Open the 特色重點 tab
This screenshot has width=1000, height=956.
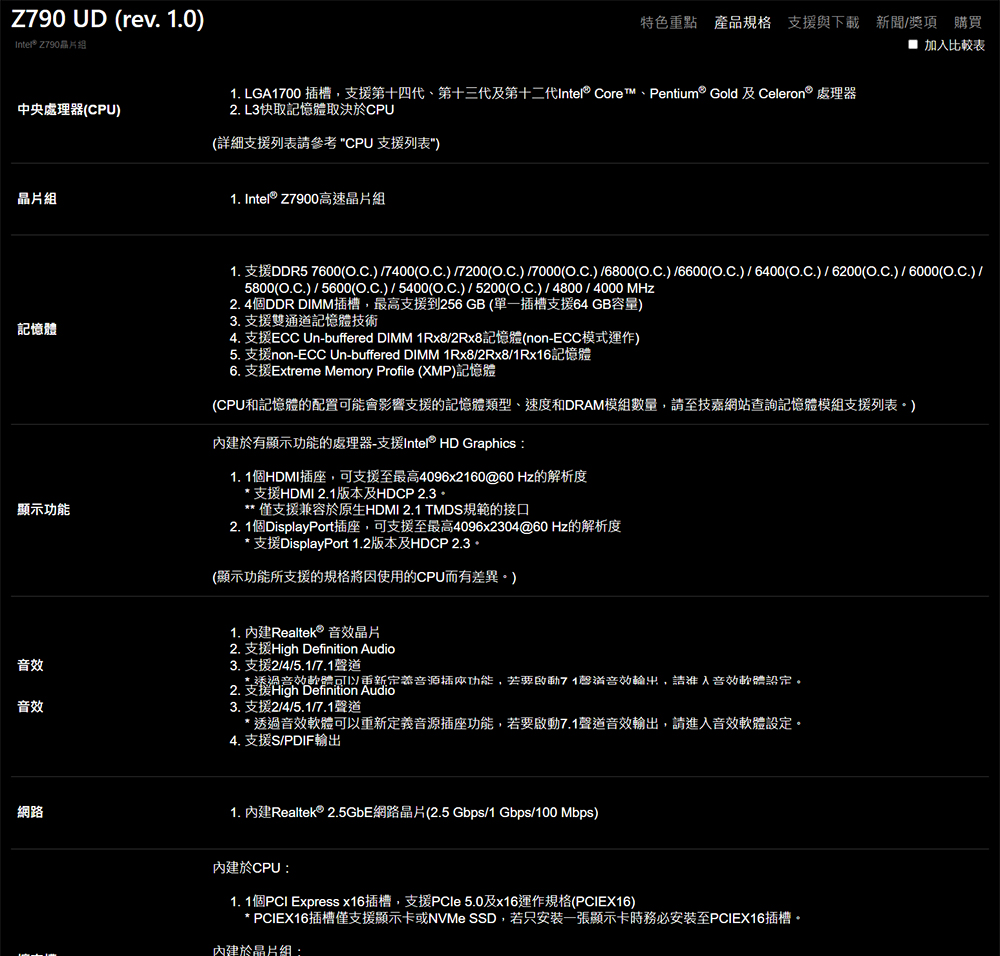[668, 23]
